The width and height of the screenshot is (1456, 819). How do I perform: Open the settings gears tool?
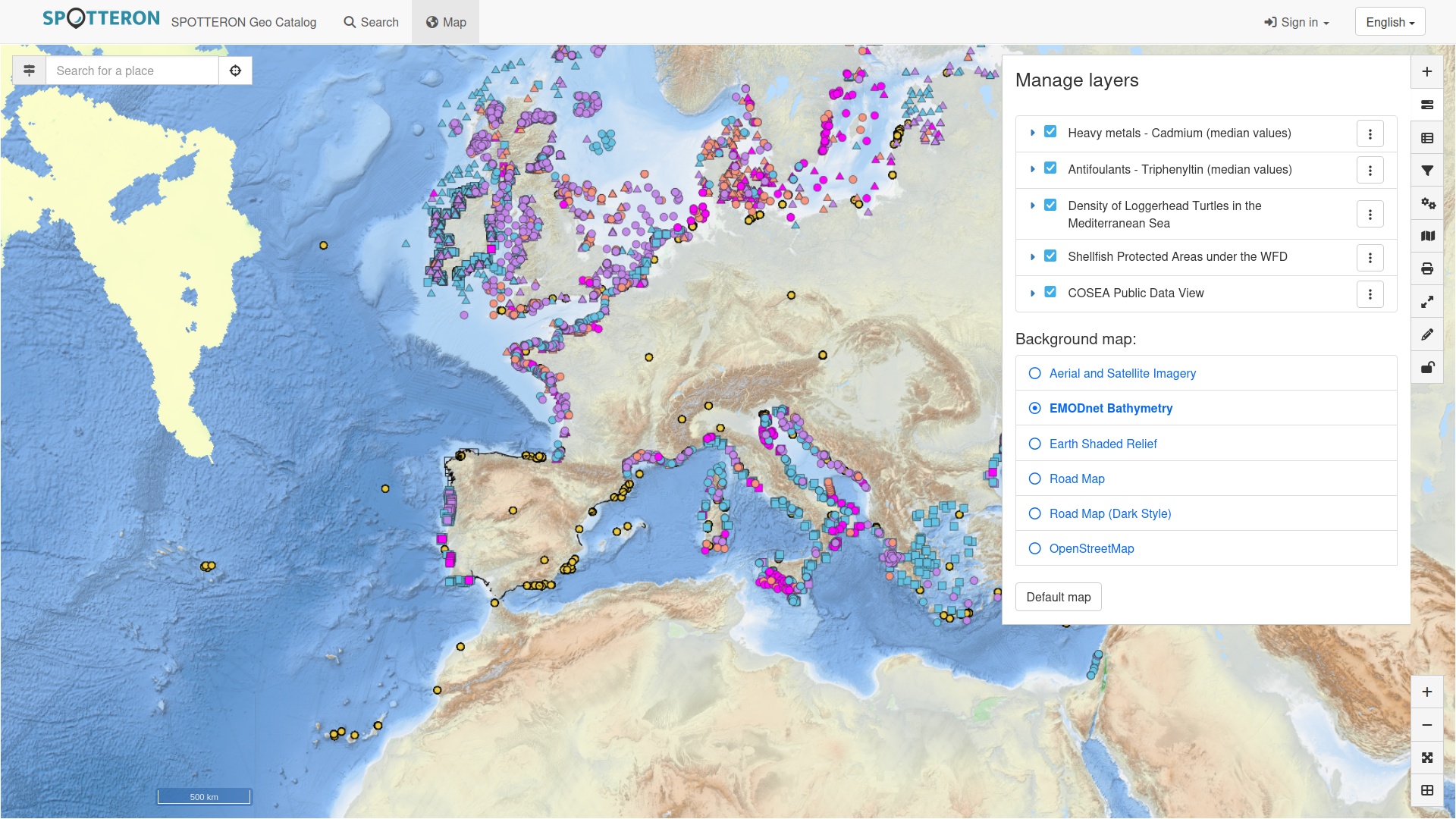(1427, 204)
